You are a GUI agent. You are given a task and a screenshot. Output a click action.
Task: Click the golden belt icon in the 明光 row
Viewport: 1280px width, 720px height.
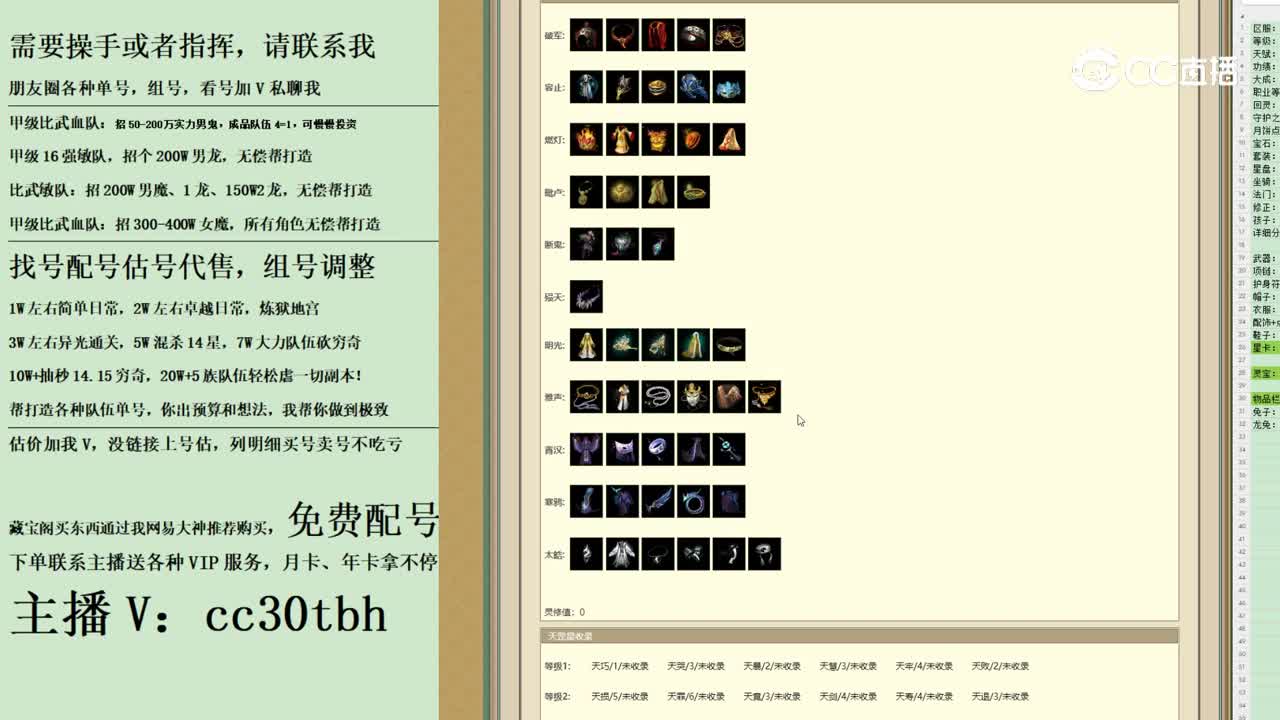[x=729, y=344]
